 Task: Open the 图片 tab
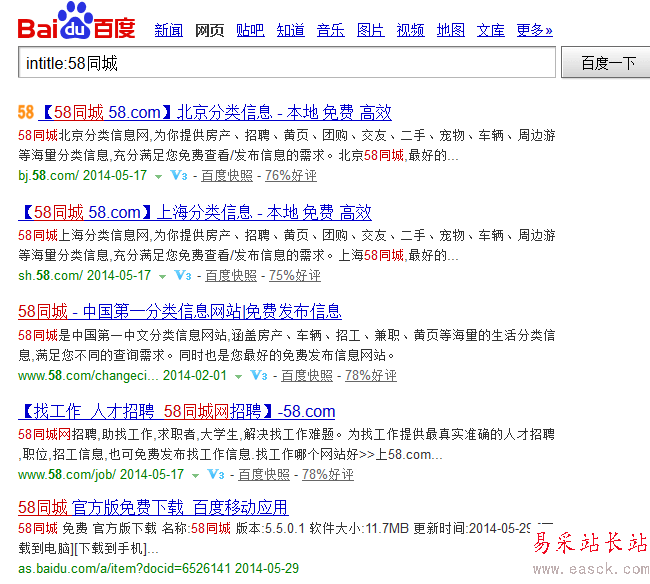click(371, 30)
